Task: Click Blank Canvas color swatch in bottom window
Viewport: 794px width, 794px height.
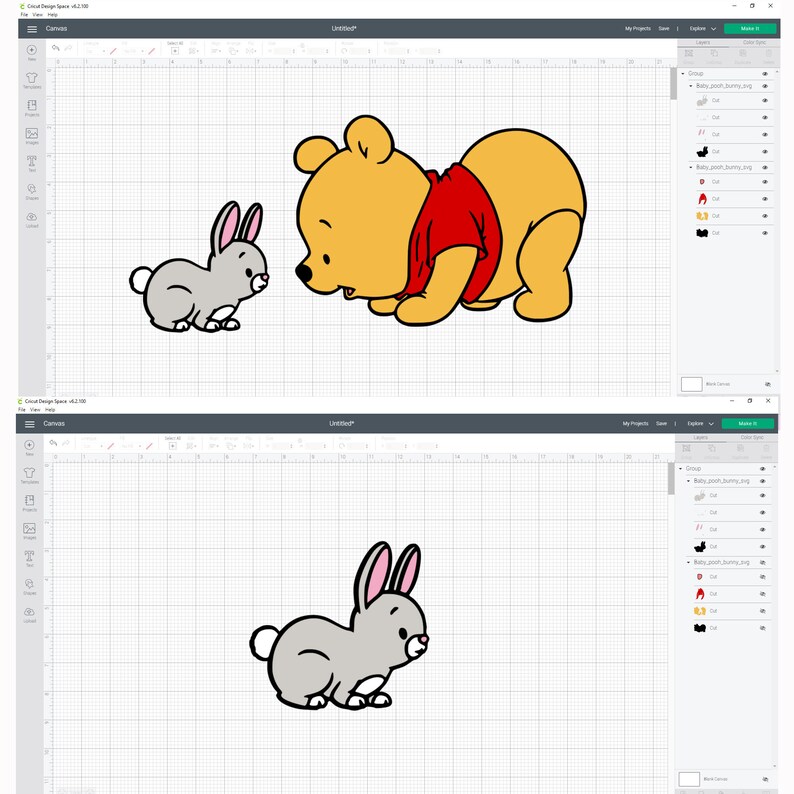Action: coord(689,779)
